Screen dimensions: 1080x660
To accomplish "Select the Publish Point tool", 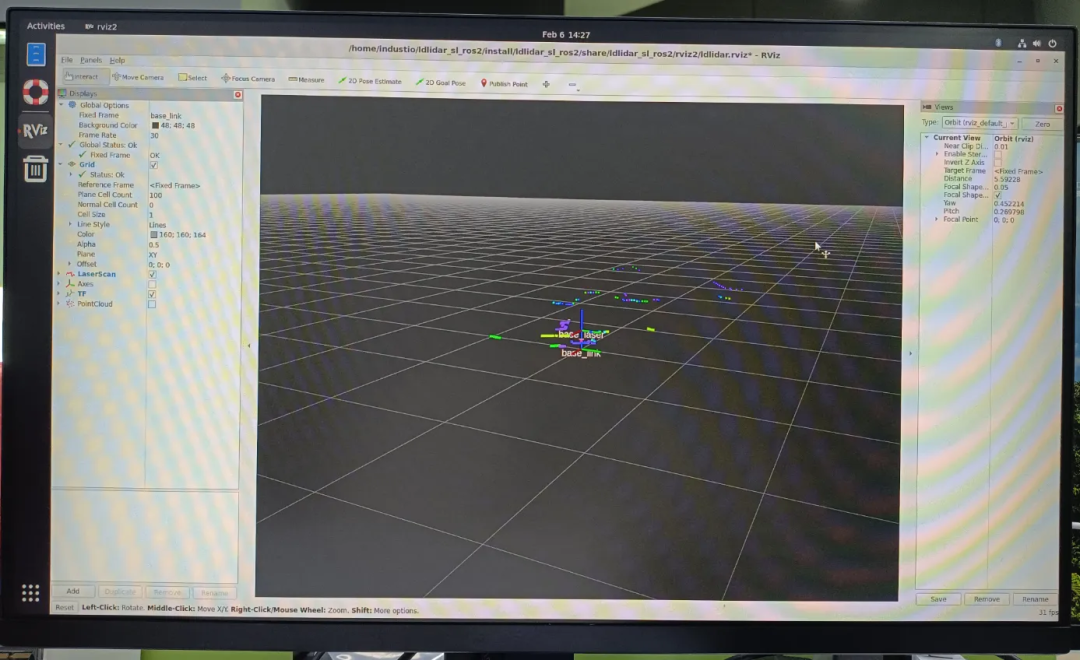I will [504, 83].
